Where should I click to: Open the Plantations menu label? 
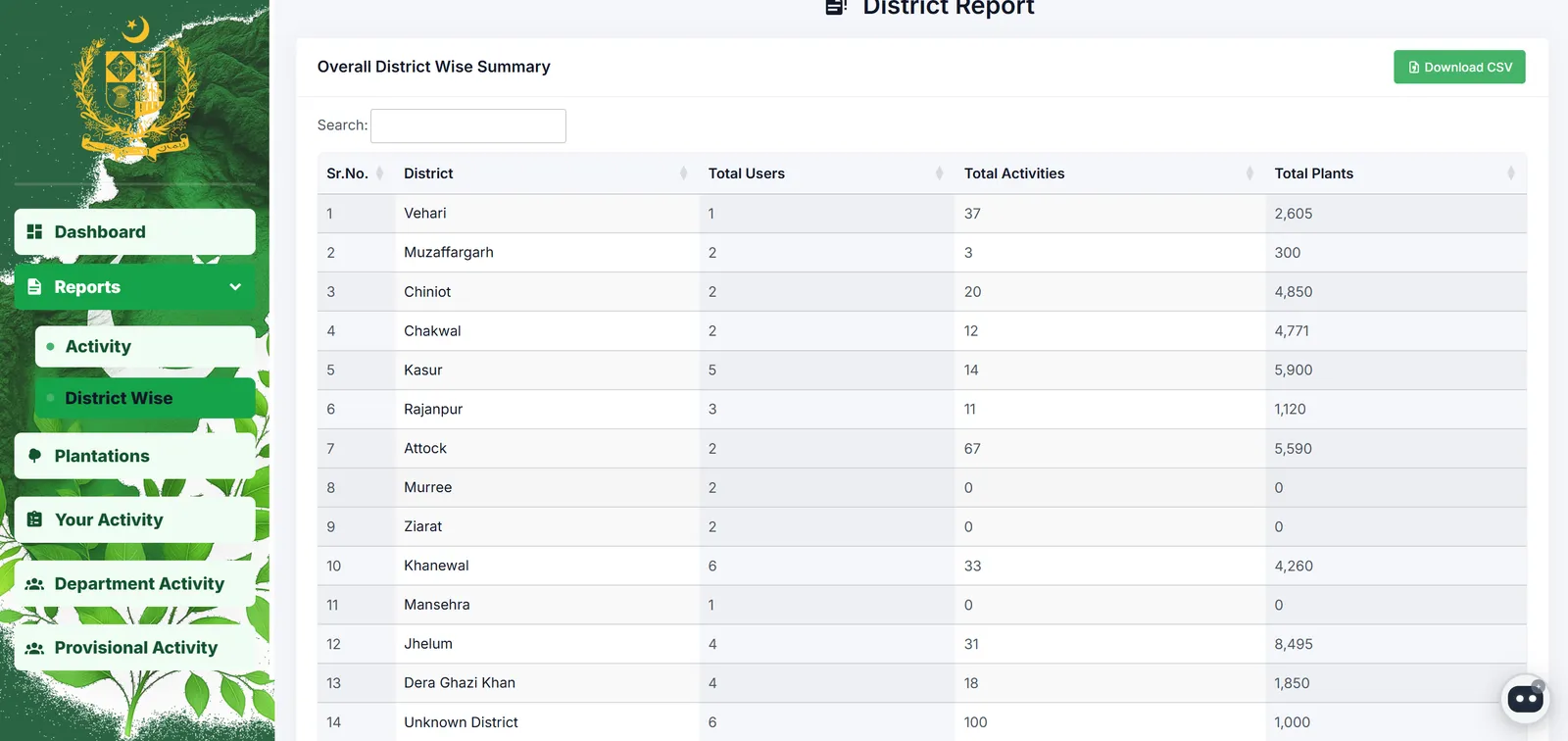102,456
